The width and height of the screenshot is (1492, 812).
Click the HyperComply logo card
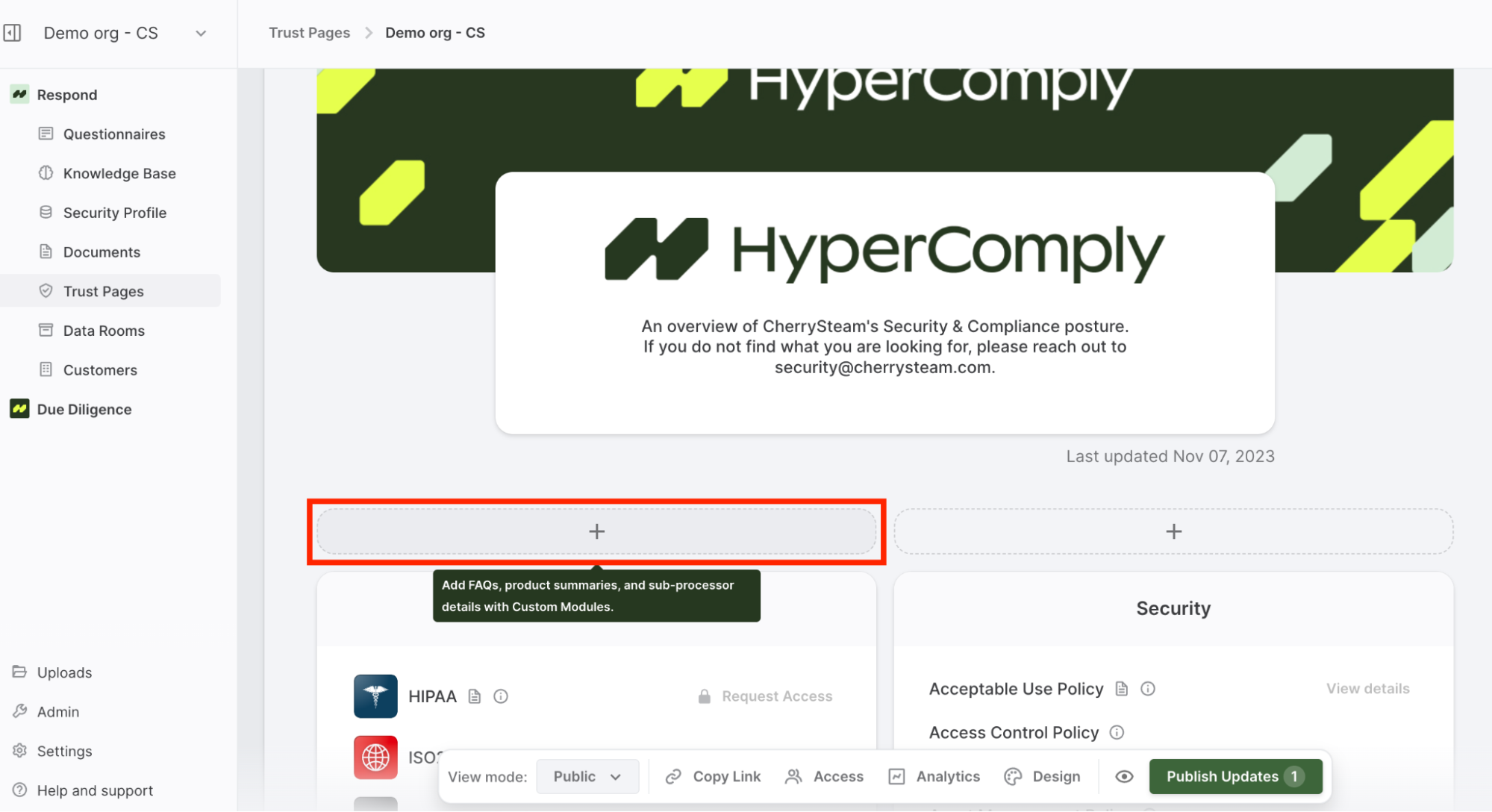884,303
